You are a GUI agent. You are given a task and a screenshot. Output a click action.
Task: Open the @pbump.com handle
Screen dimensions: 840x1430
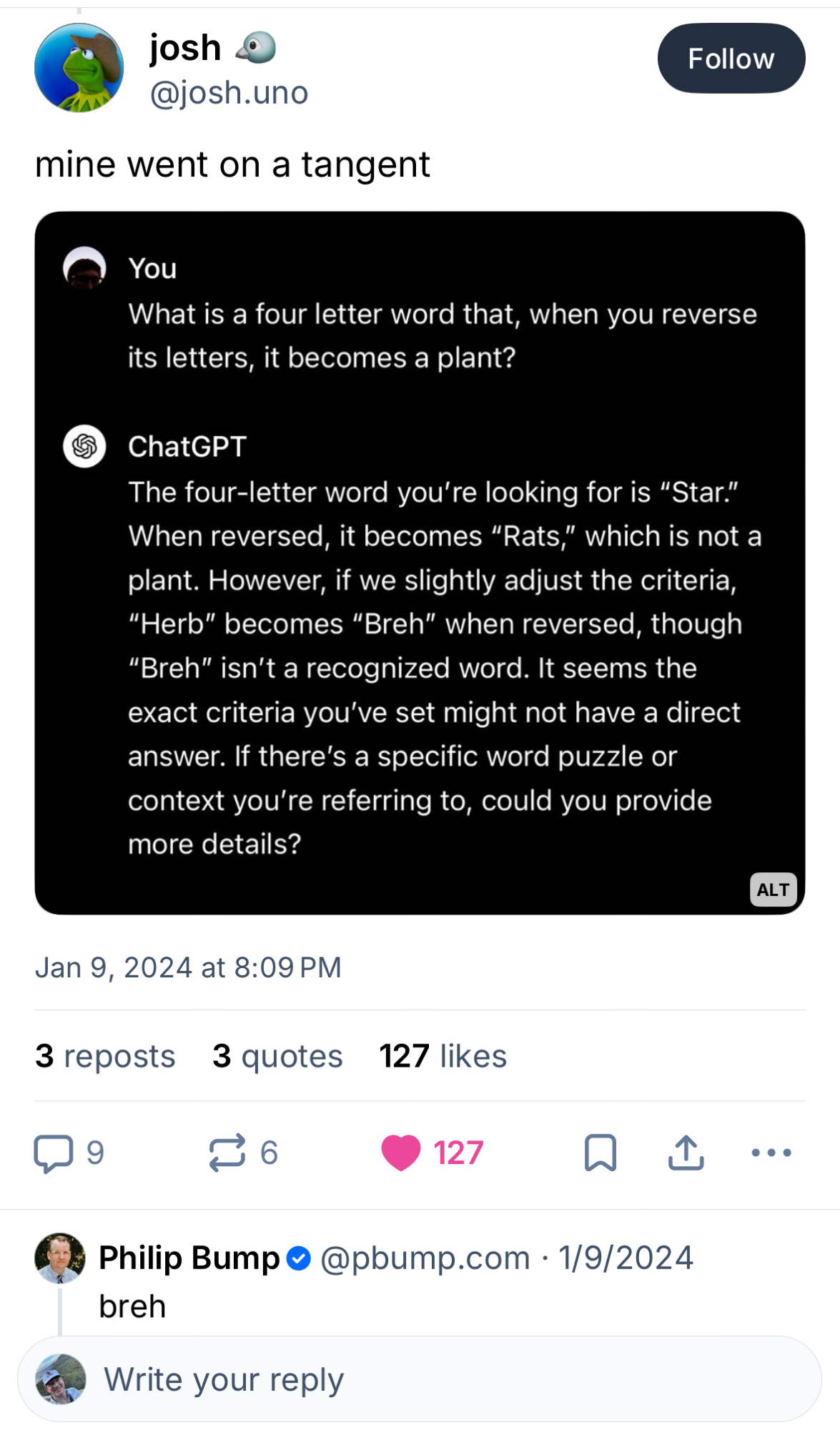425,1258
